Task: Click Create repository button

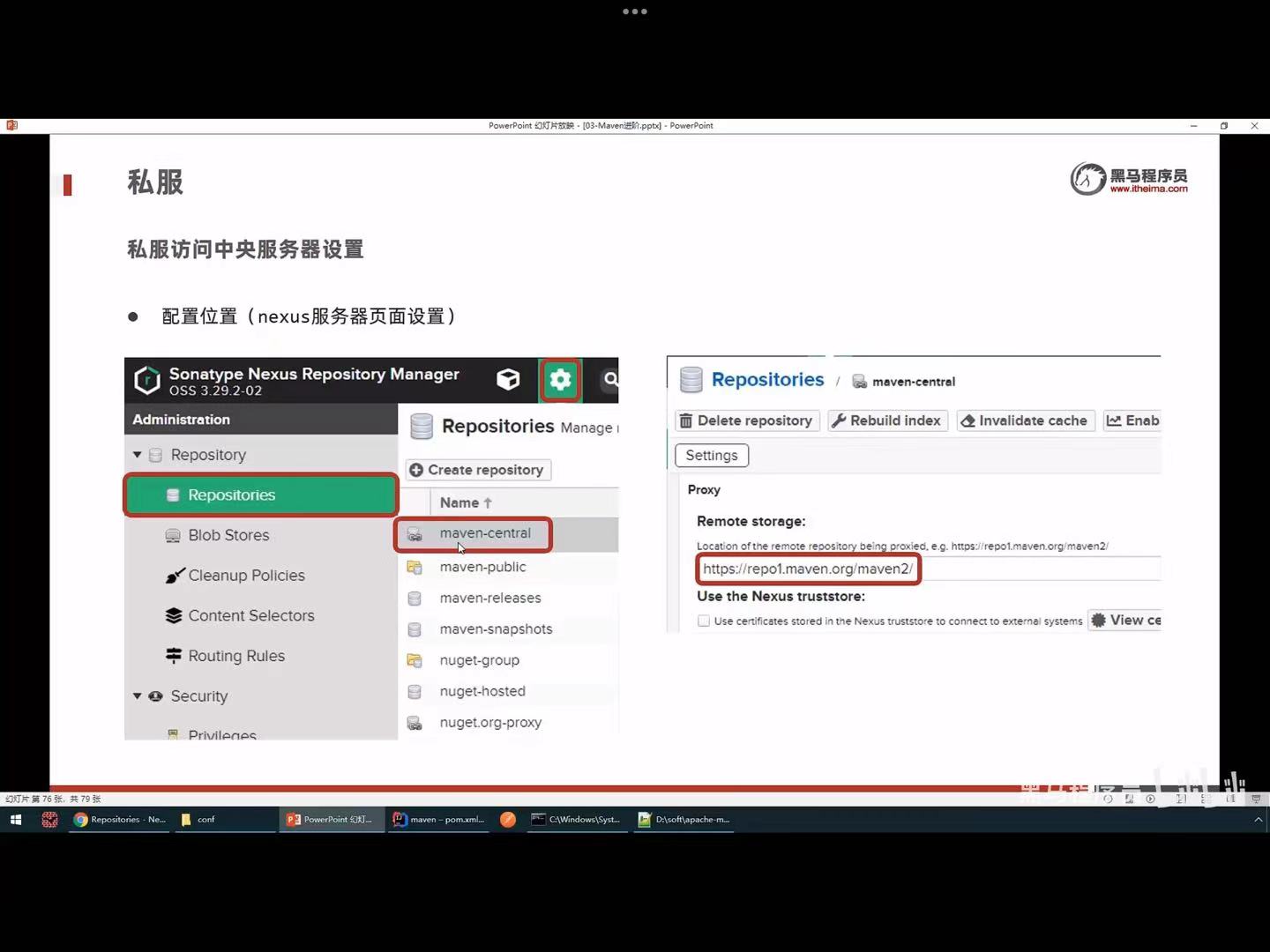Action: [x=478, y=470]
